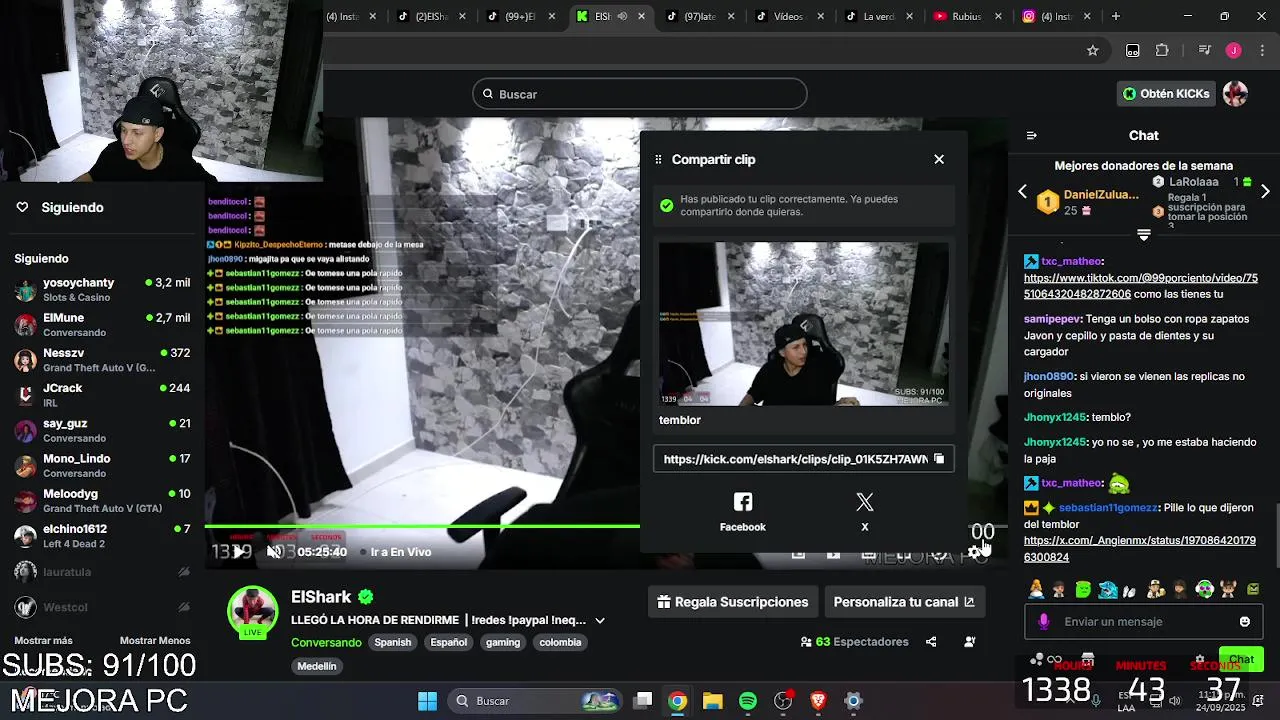Open browser extensions puzzle icon
Screen dimensions: 1280x720
pos(1162,50)
